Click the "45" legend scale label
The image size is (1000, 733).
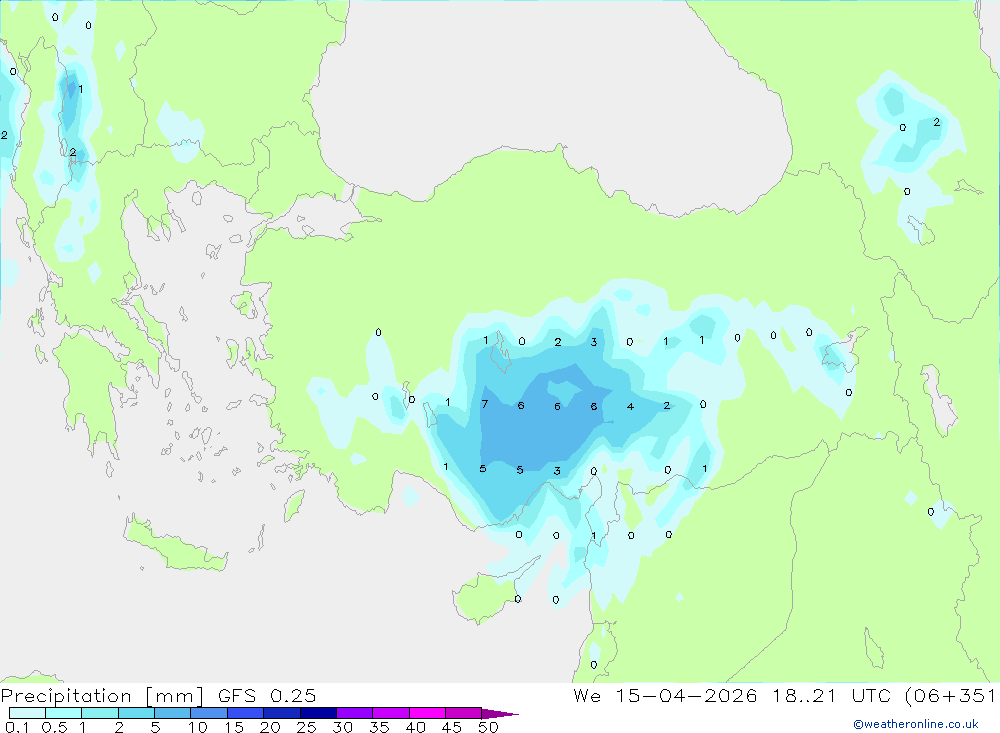click(452, 727)
